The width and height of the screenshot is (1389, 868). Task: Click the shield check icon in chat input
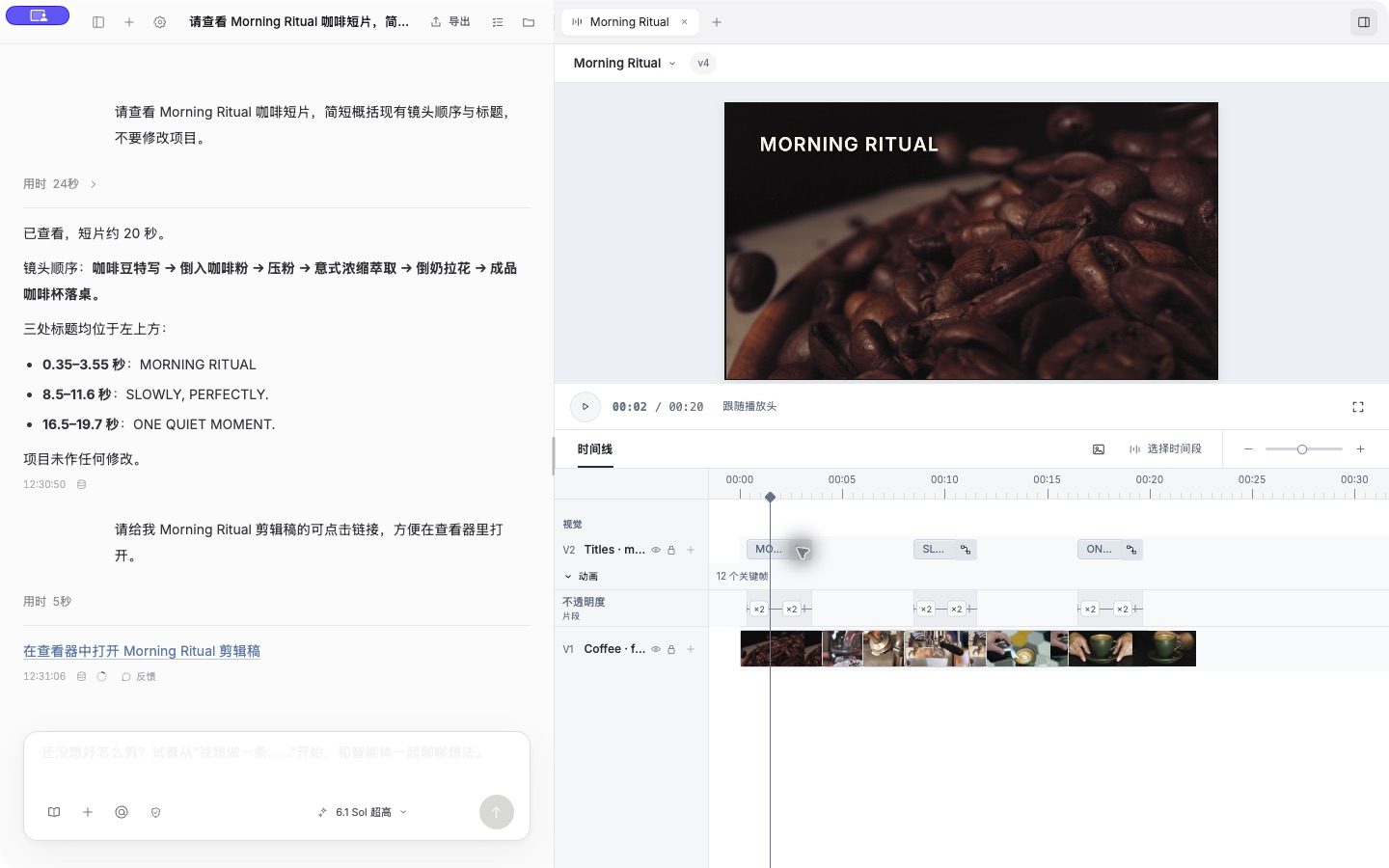point(155,812)
